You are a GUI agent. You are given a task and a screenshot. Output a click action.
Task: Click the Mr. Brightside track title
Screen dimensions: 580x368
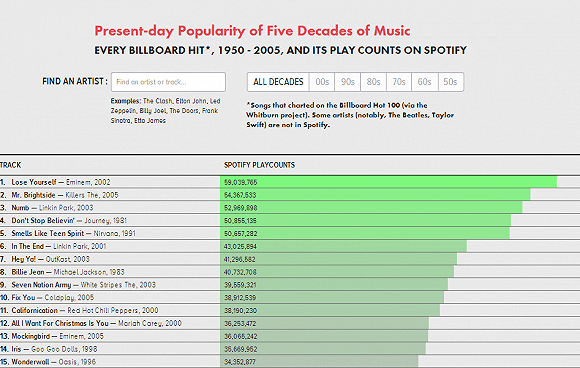(x=33, y=195)
